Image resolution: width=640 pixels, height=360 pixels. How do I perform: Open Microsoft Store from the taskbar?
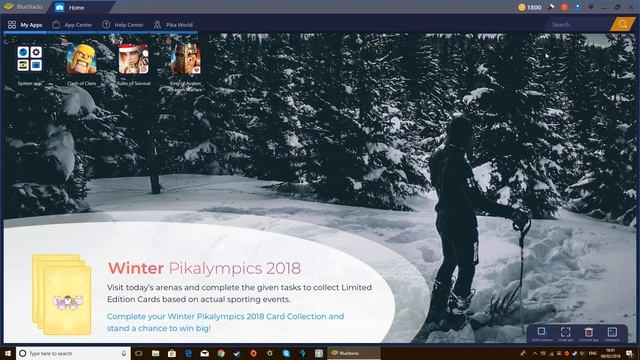(172, 353)
